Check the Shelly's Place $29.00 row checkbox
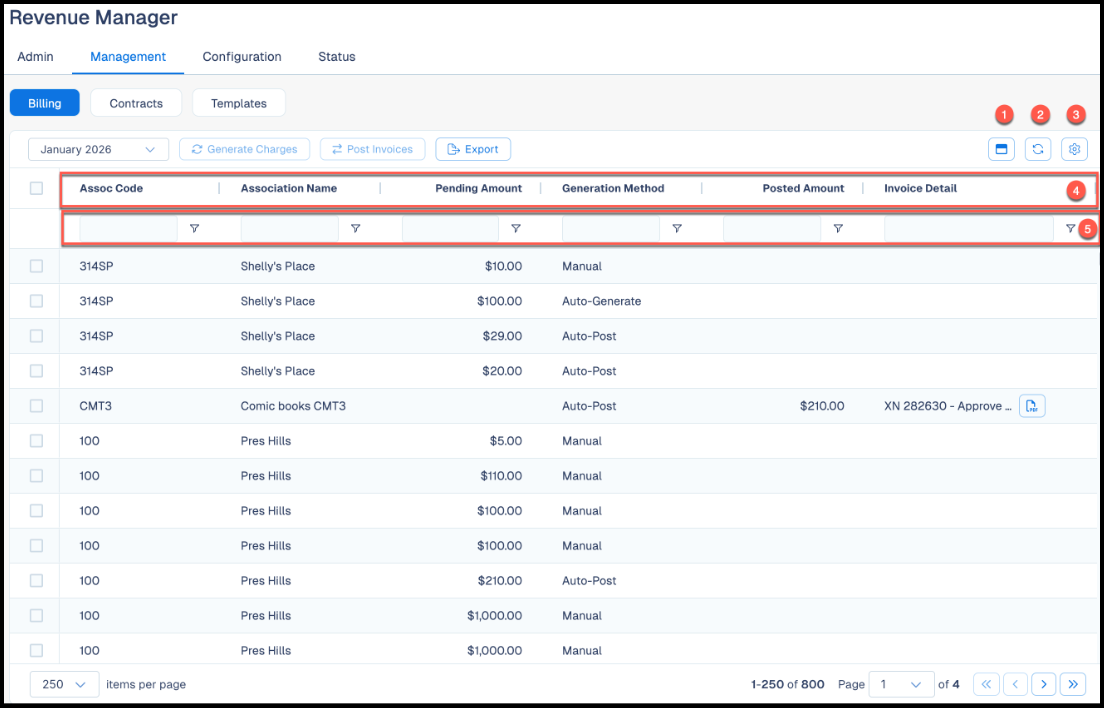The height and width of the screenshot is (708, 1104). point(37,336)
